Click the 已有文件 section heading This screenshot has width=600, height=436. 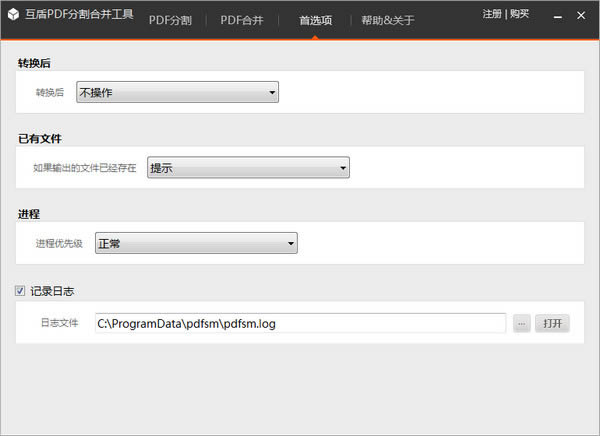40,139
